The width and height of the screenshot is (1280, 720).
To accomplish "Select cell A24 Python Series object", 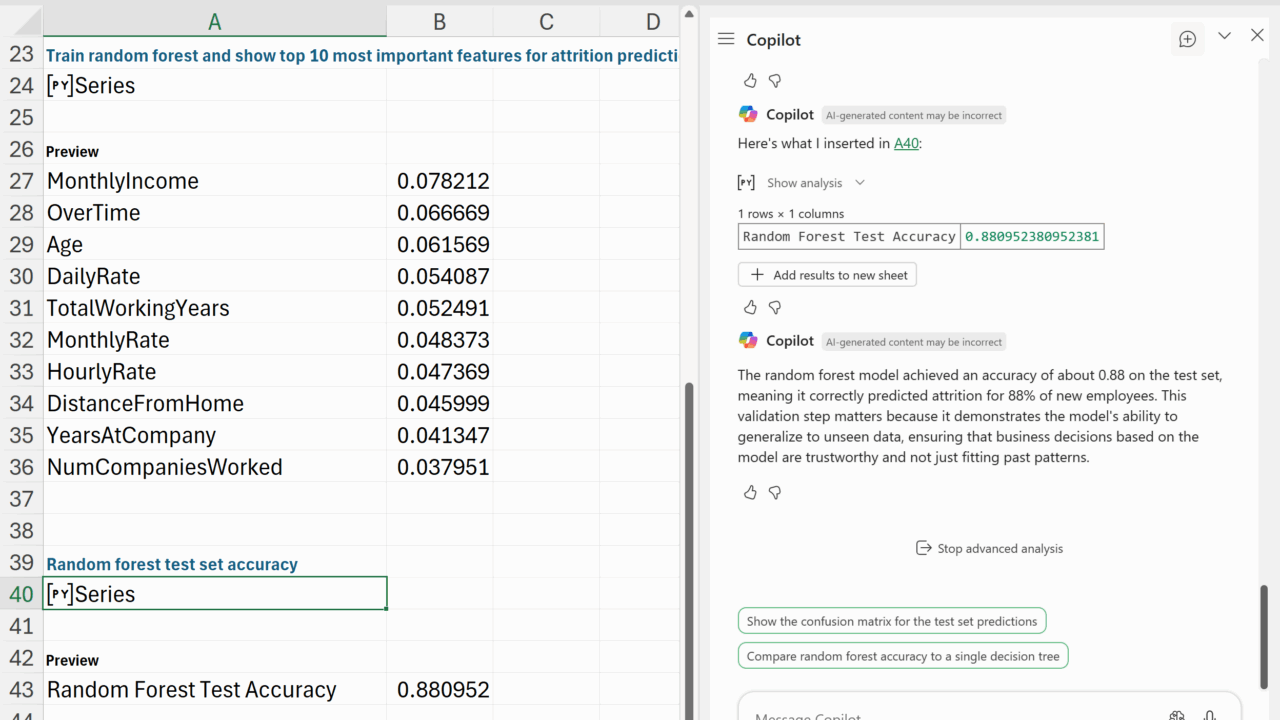I will 214,86.
